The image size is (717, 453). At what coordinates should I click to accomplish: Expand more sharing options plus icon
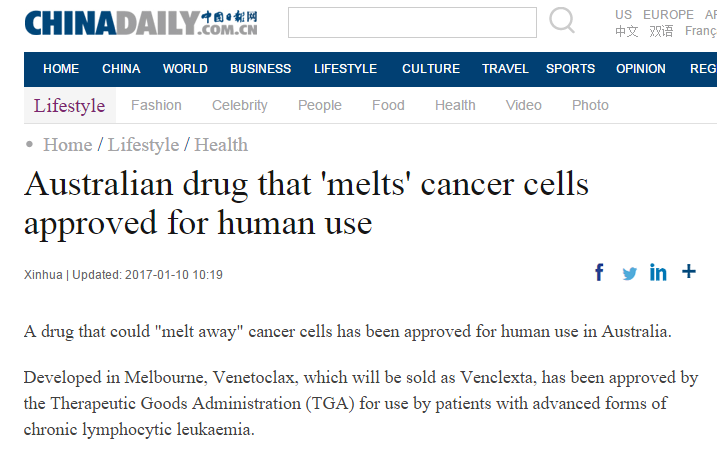coord(689,271)
